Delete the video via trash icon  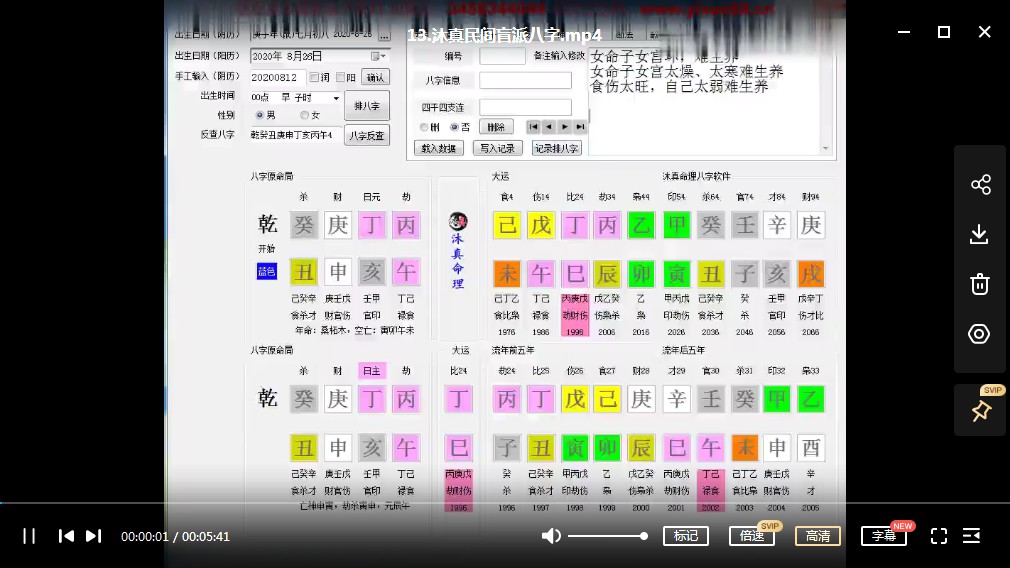pos(980,284)
